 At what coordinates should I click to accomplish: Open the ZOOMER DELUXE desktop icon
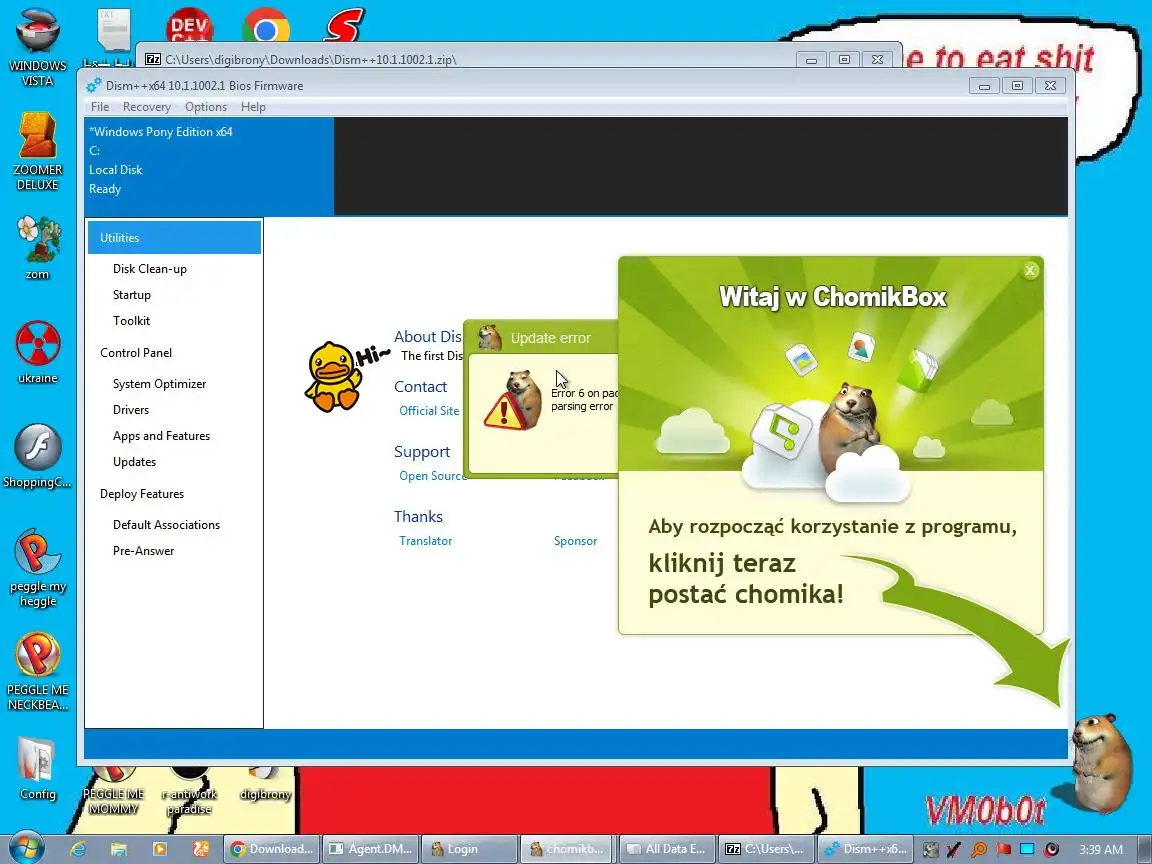pos(37,151)
